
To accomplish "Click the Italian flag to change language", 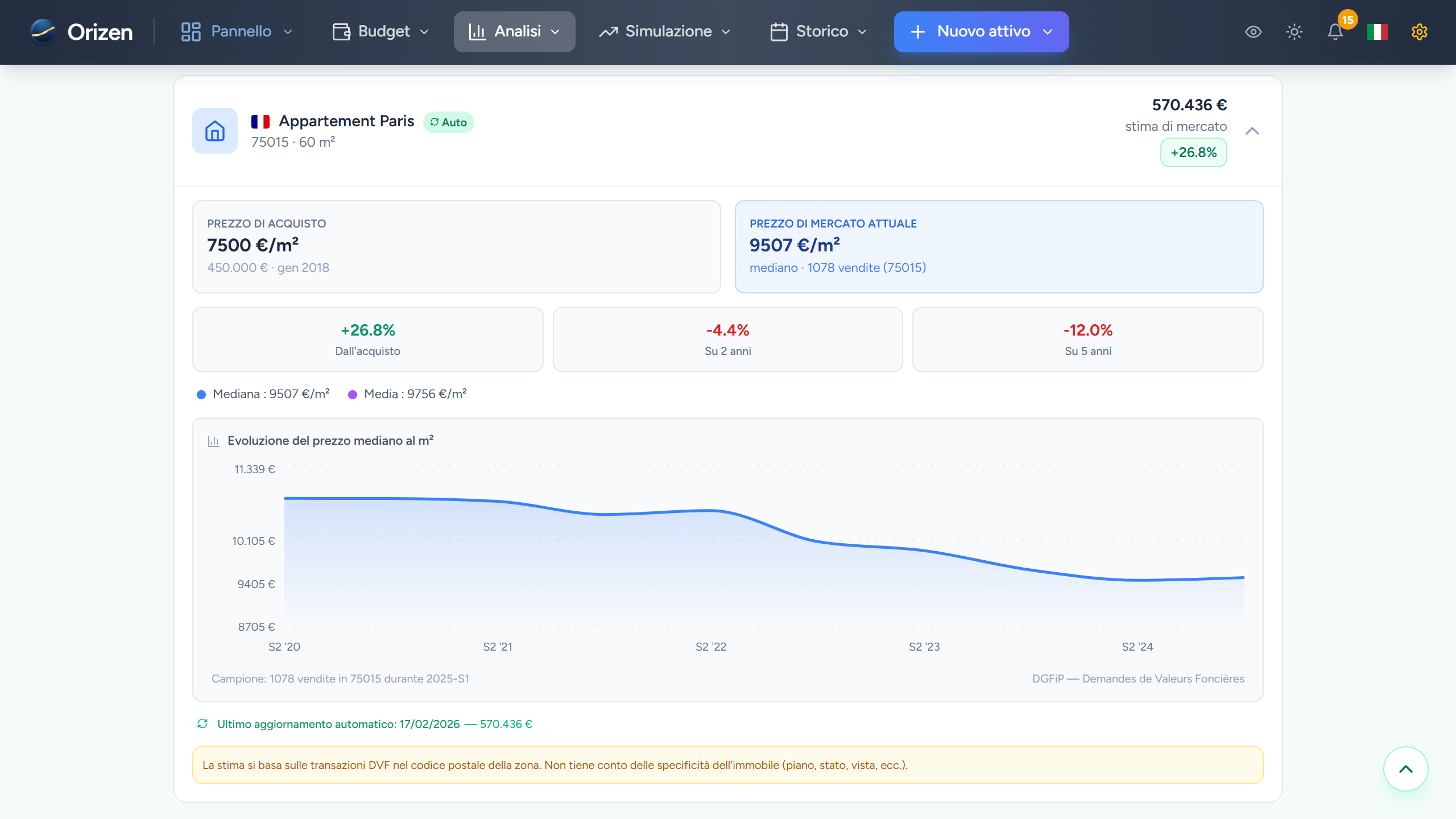I will click(x=1378, y=32).
